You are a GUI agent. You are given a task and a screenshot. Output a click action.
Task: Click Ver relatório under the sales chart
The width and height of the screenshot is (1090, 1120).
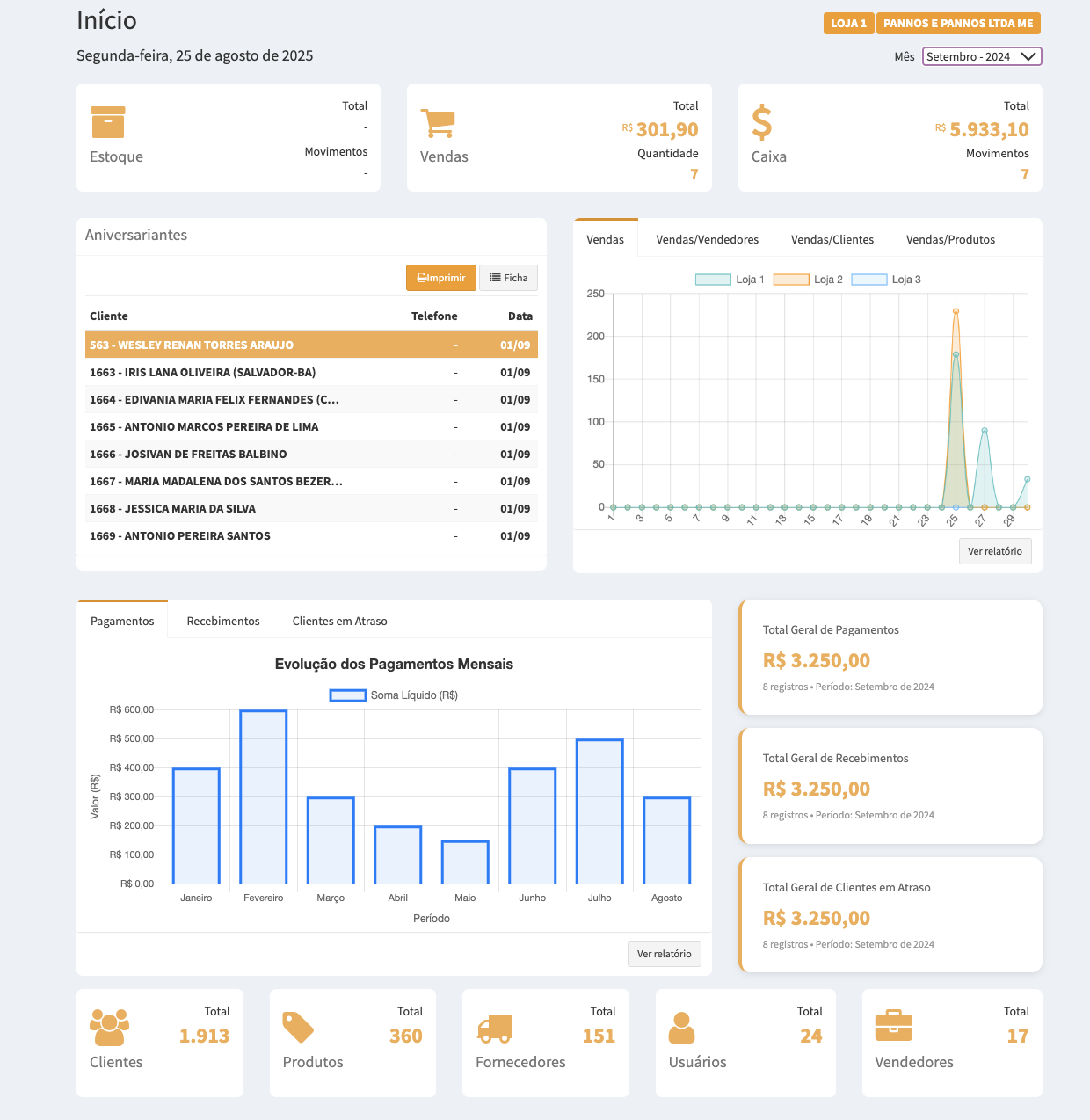994,551
